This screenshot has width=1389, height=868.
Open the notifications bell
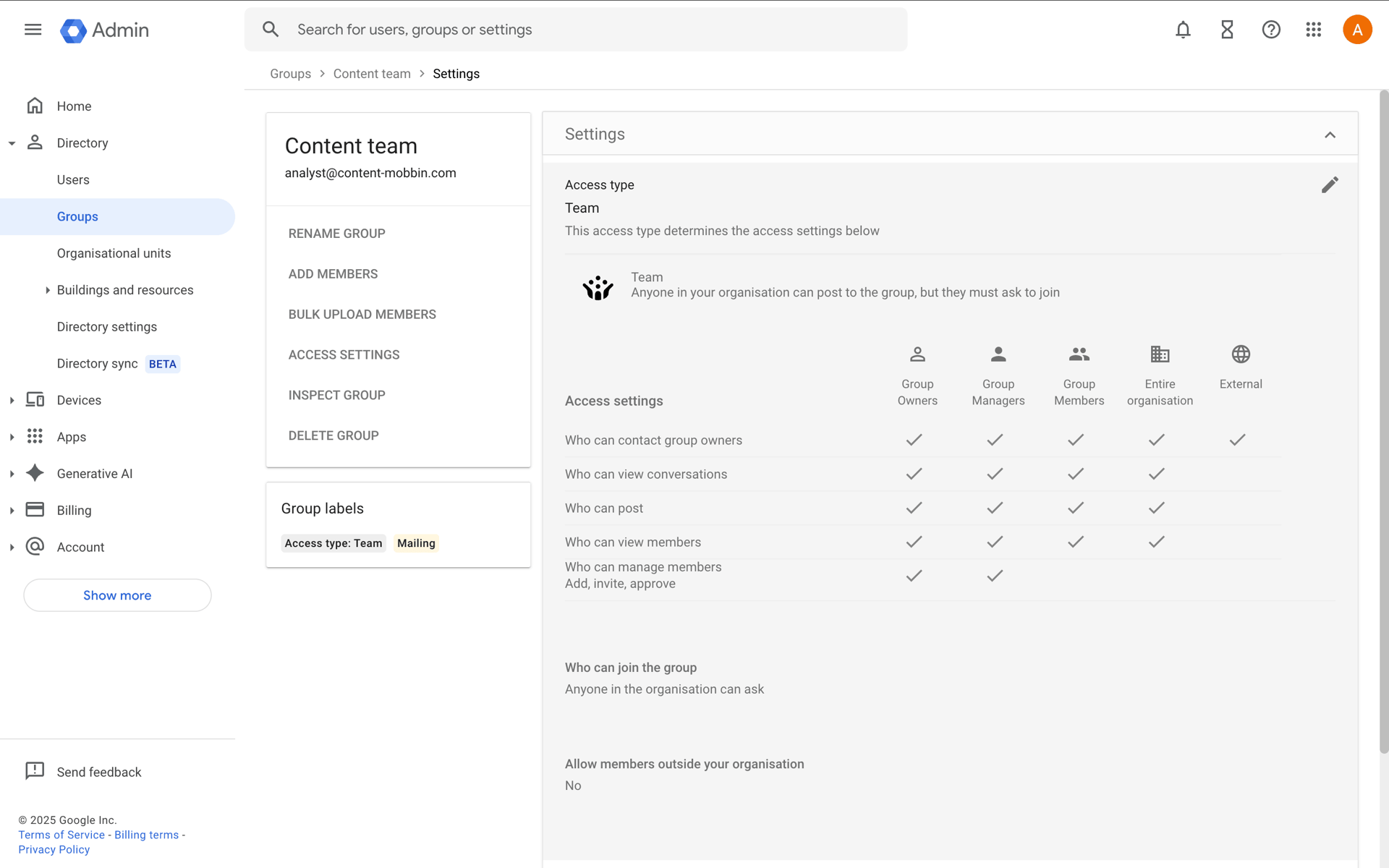pos(1183,30)
